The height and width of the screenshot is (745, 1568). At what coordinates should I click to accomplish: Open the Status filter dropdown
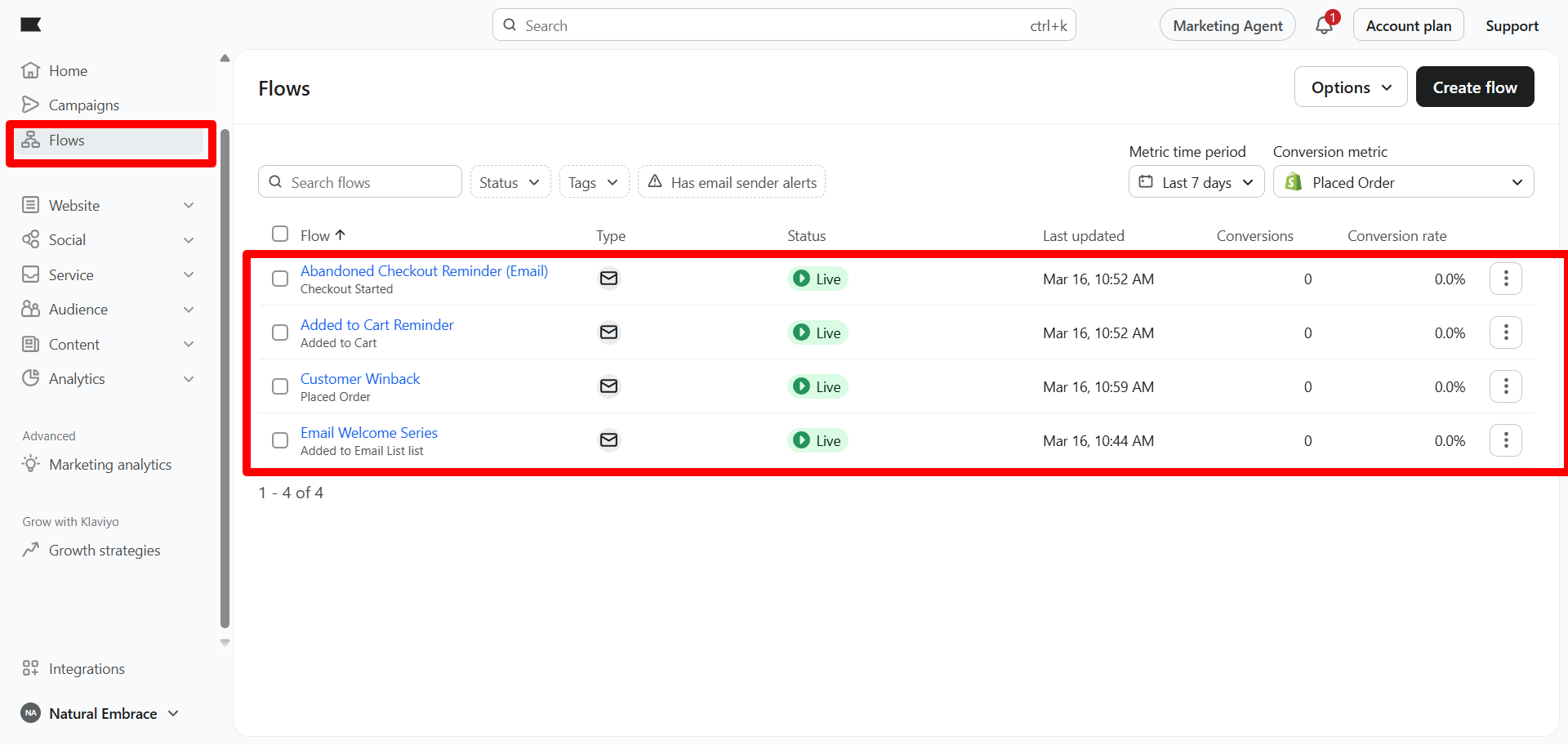coord(510,182)
